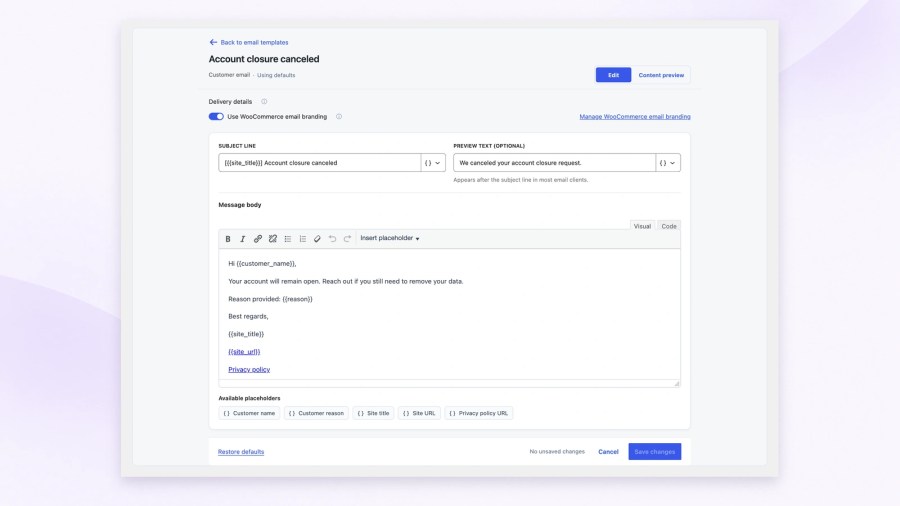
Task: Go back to email templates
Action: [254, 42]
